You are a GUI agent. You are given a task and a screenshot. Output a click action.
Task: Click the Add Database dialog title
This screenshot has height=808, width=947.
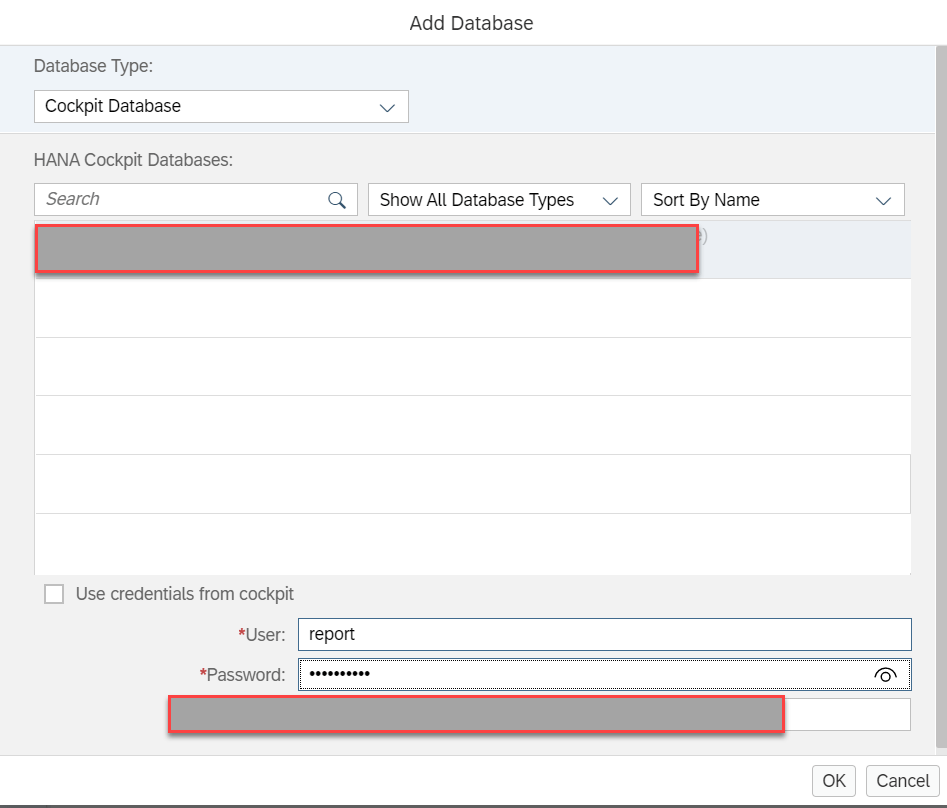(x=472, y=23)
